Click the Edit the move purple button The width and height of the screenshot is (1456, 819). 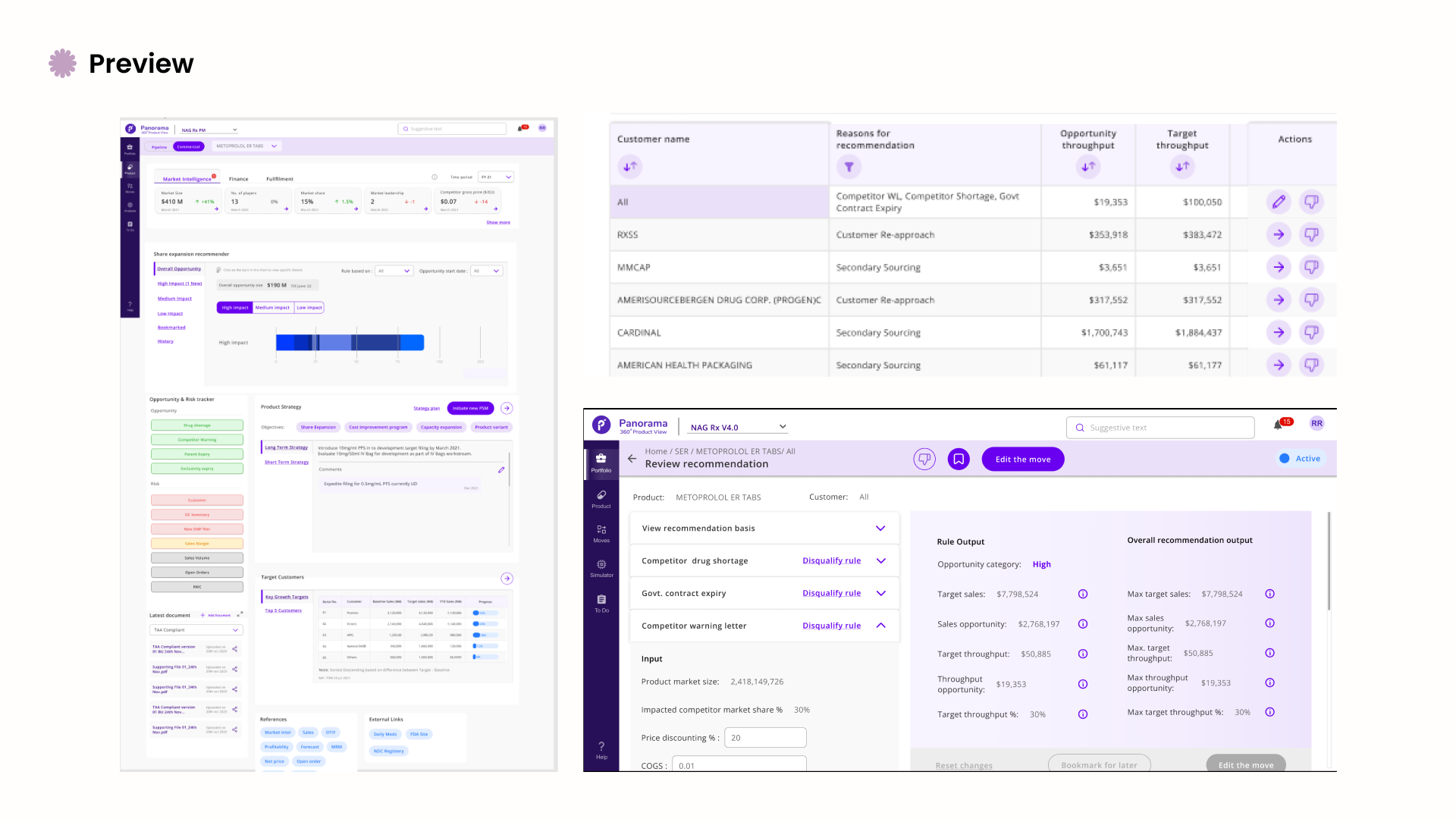click(1022, 459)
